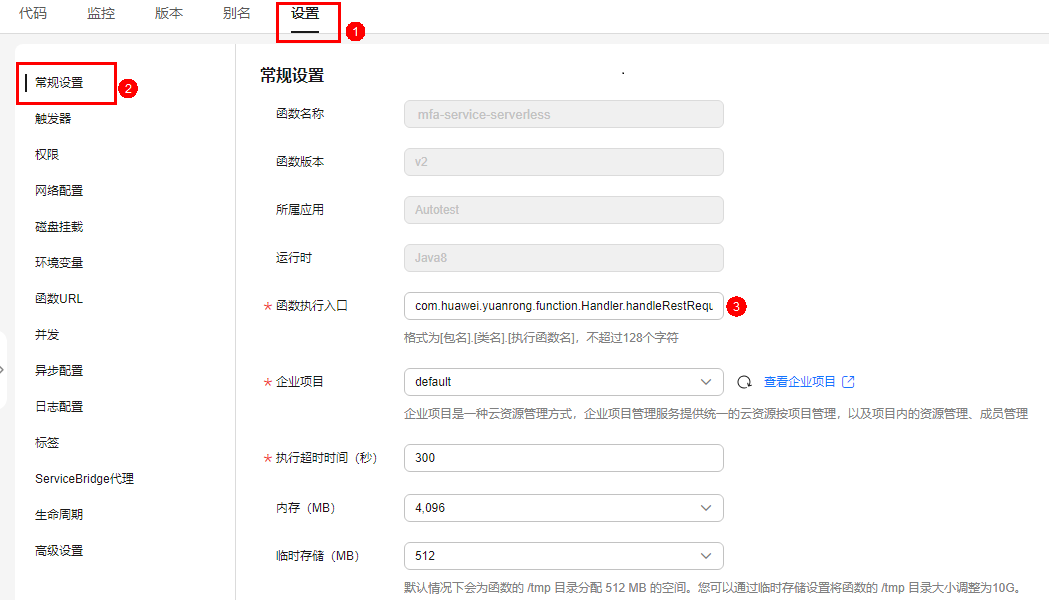
Task: Open 查看企业项目 link
Action: click(800, 382)
